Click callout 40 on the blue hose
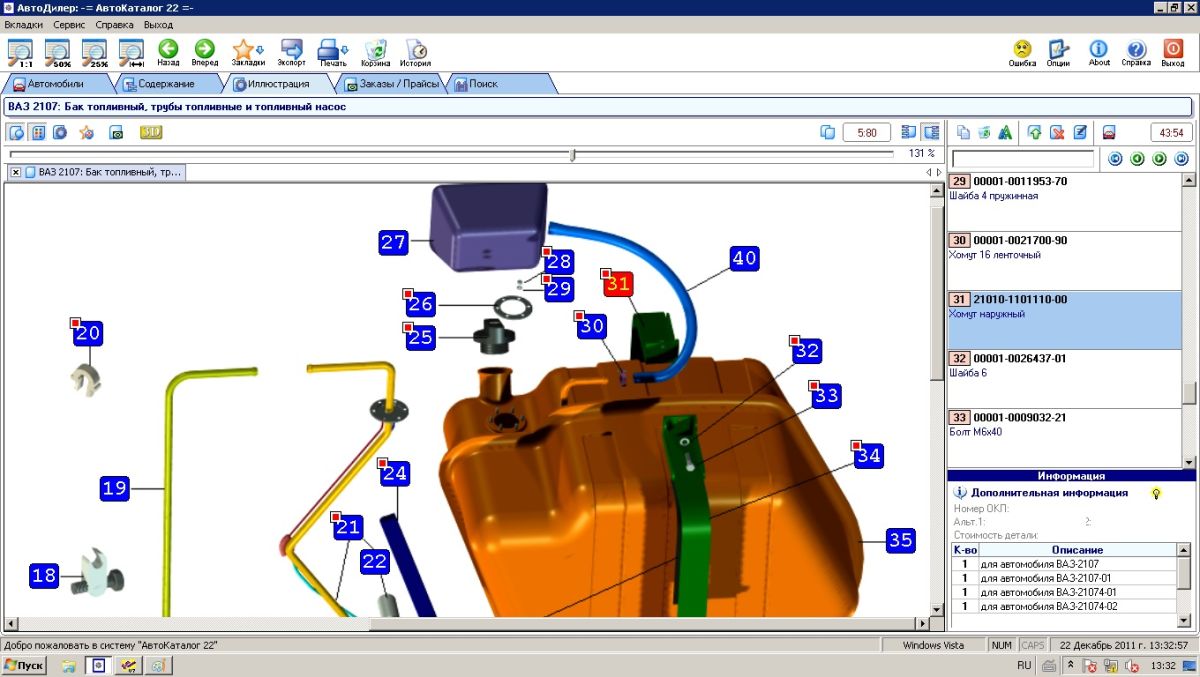 (x=744, y=258)
